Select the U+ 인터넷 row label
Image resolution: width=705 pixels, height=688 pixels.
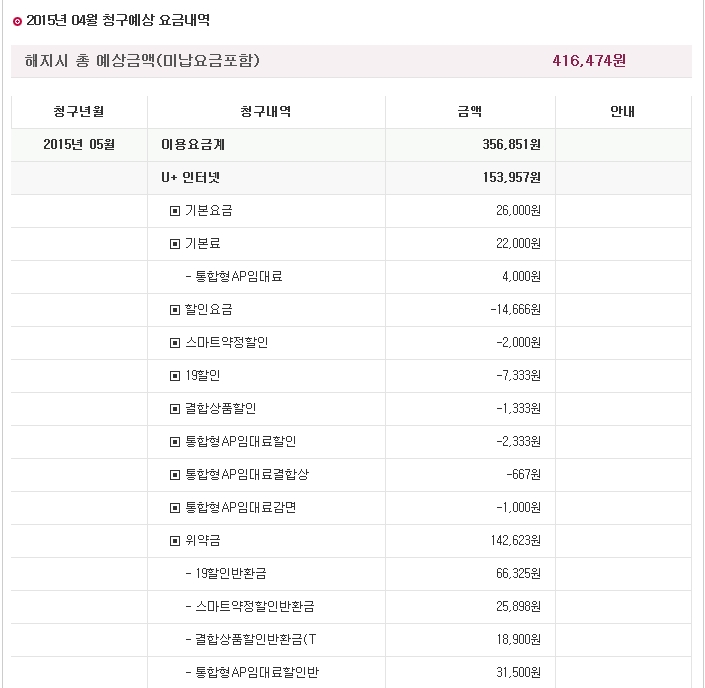tap(193, 178)
